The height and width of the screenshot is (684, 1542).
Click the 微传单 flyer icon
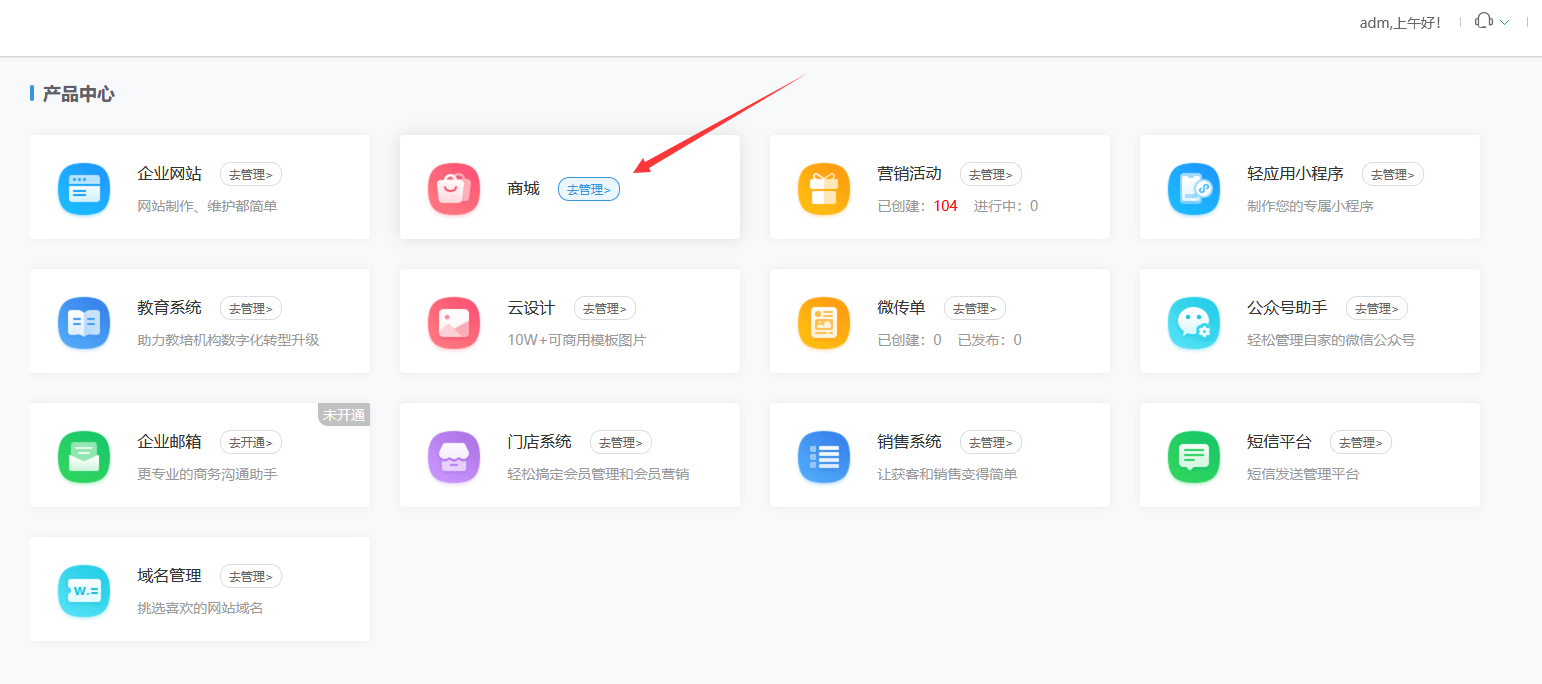click(824, 322)
